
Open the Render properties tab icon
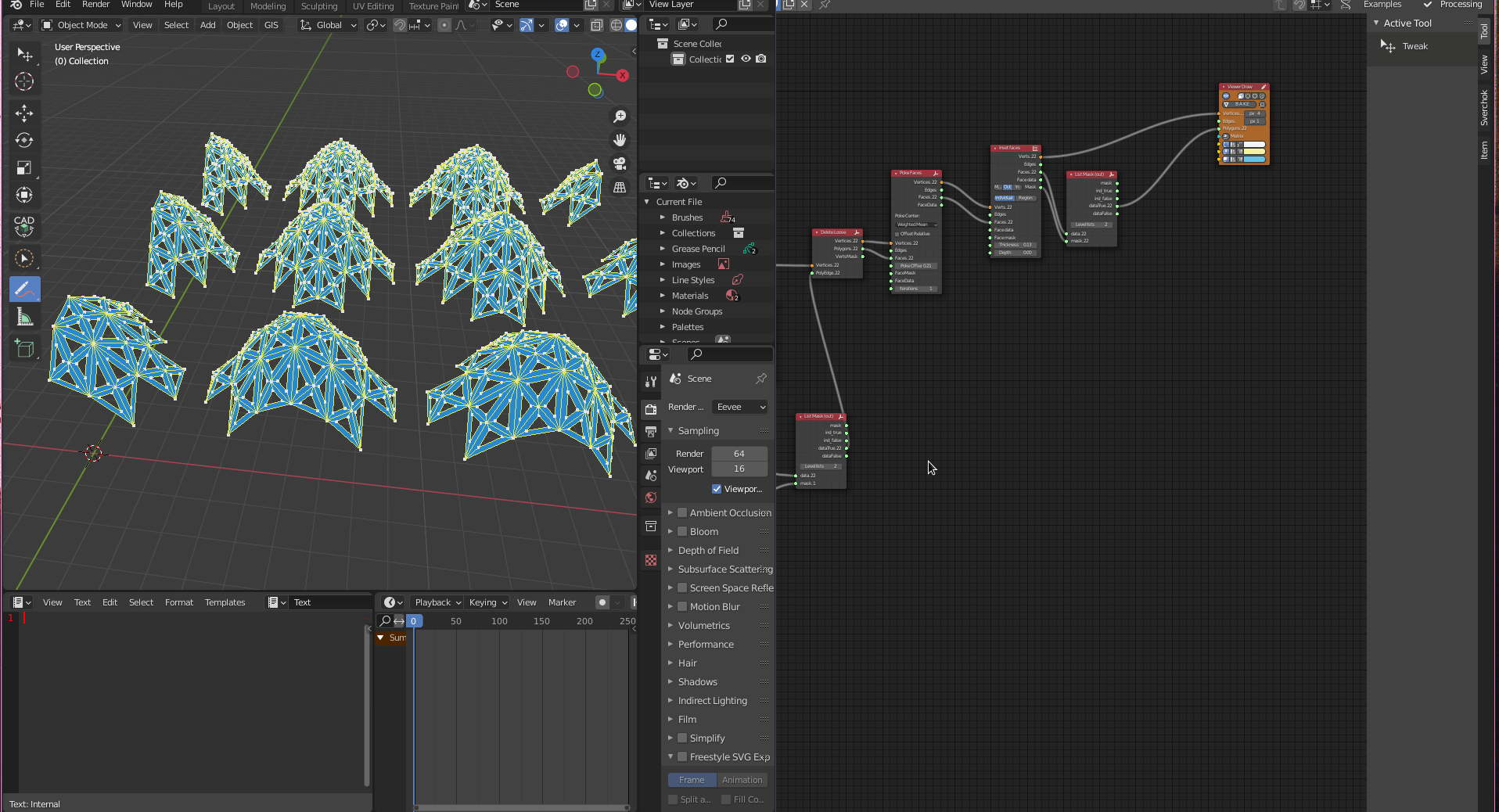point(651,409)
